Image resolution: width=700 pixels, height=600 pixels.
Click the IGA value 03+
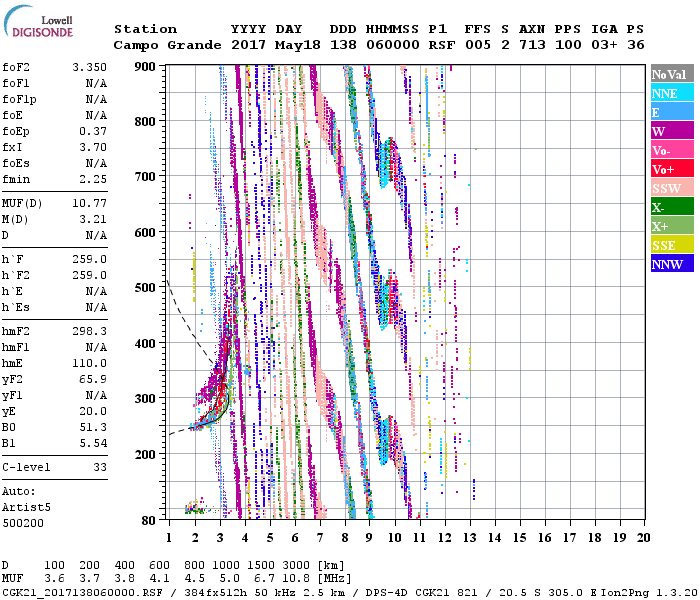point(604,45)
